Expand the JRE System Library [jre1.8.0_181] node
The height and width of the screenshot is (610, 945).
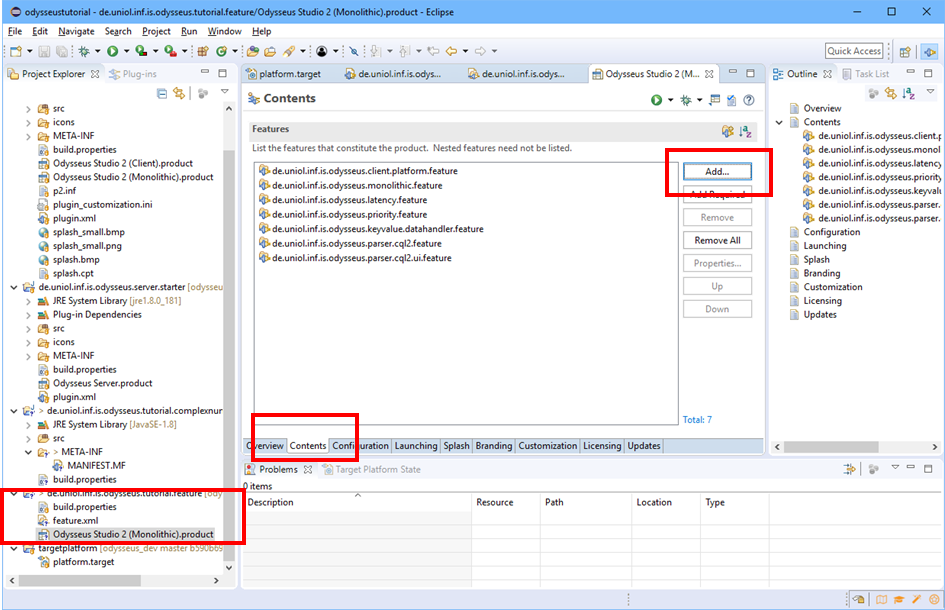pyautogui.click(x=28, y=301)
